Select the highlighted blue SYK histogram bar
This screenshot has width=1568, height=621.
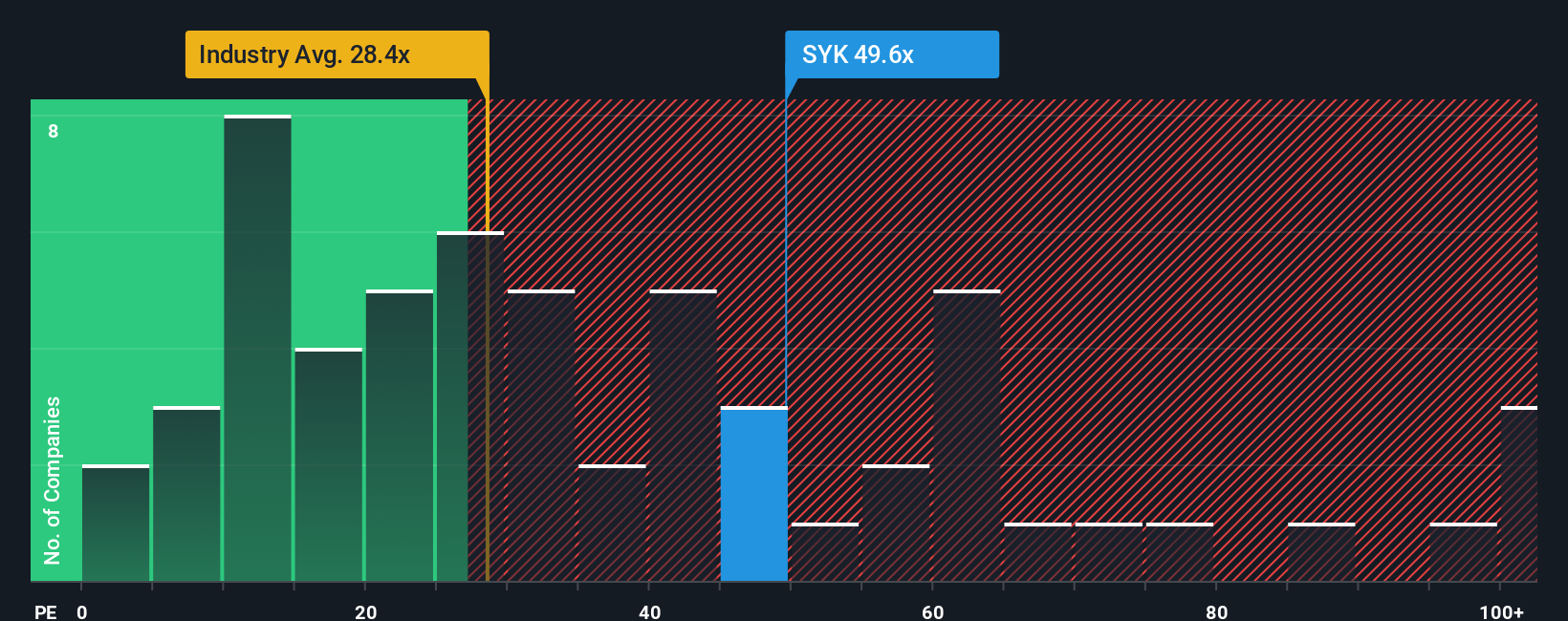pos(753,494)
